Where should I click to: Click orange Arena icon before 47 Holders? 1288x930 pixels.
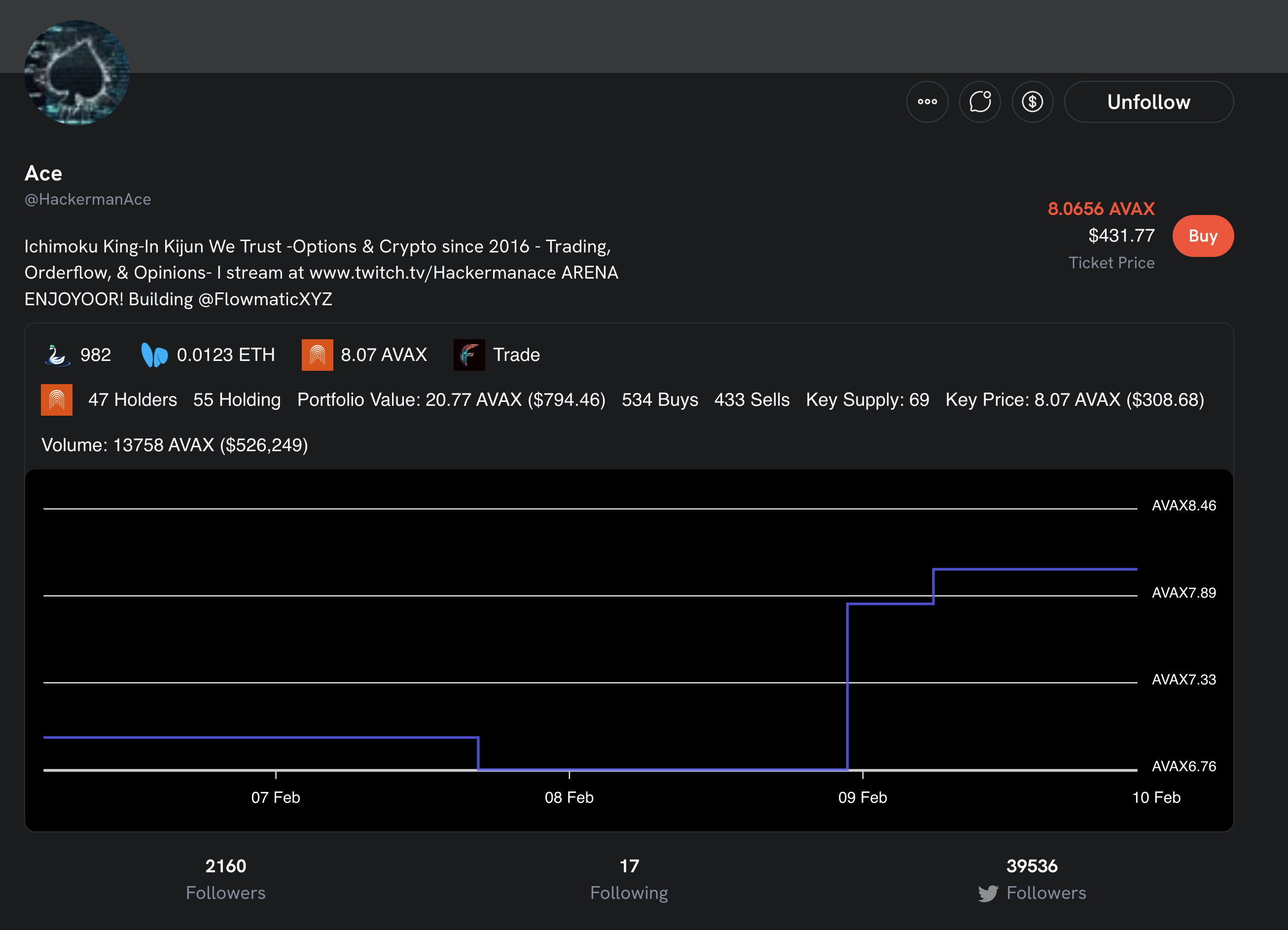click(56, 400)
